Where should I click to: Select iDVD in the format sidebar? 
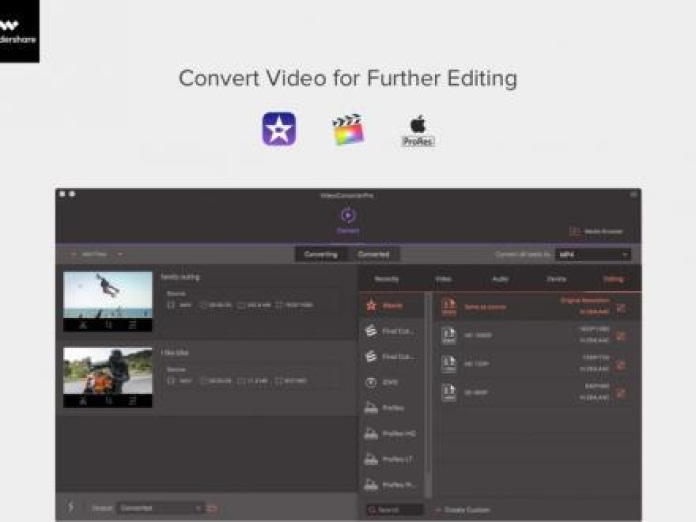click(x=391, y=382)
